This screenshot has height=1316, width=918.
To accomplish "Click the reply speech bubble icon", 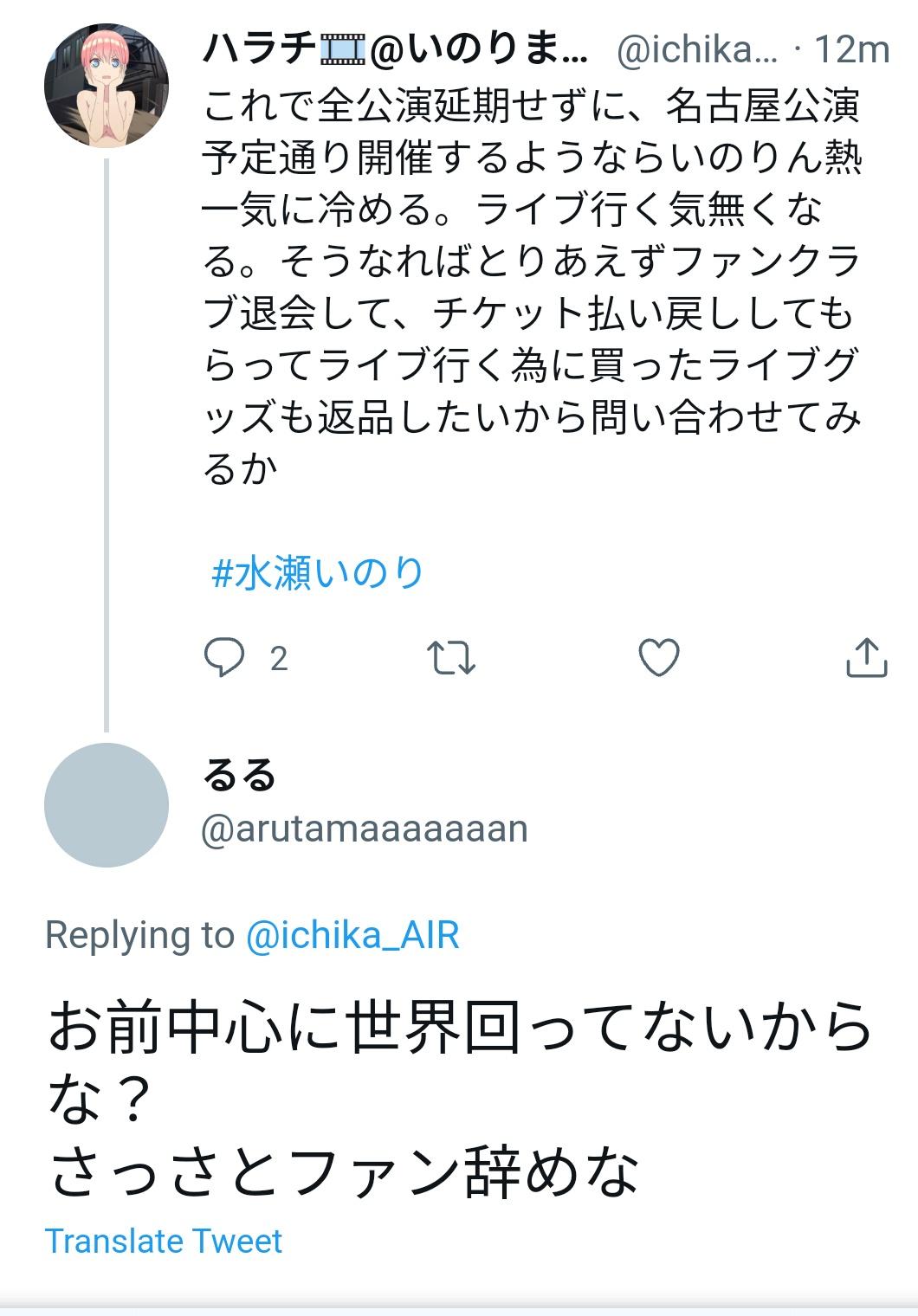I will (x=224, y=658).
